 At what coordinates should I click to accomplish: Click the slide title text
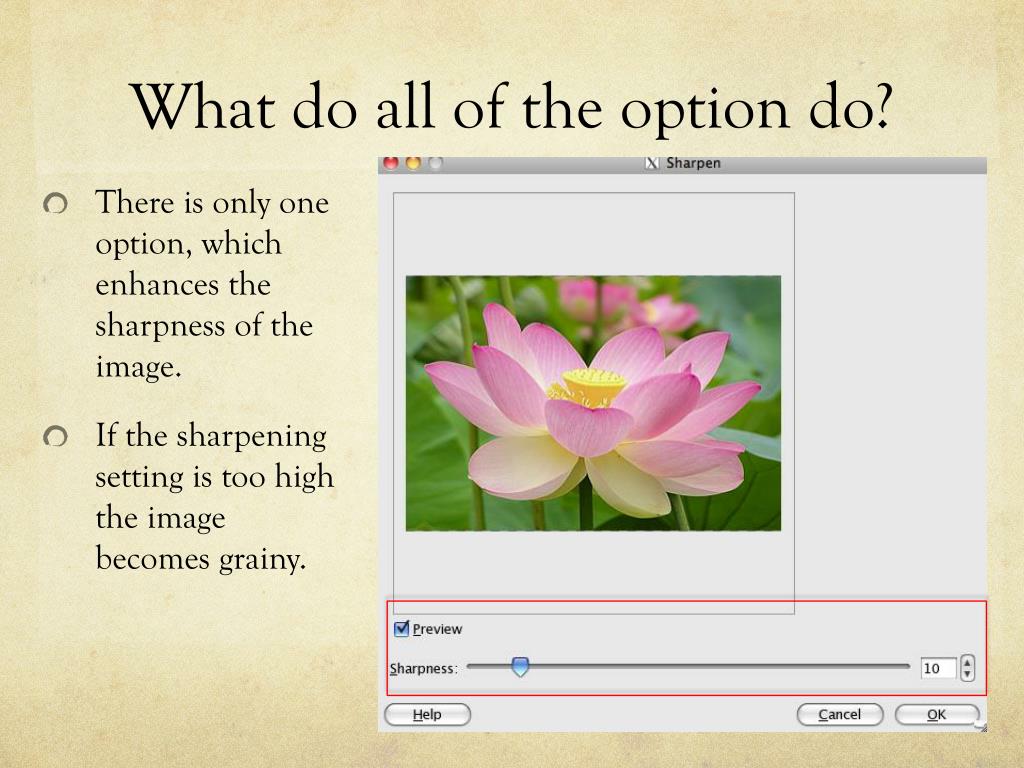click(x=512, y=107)
